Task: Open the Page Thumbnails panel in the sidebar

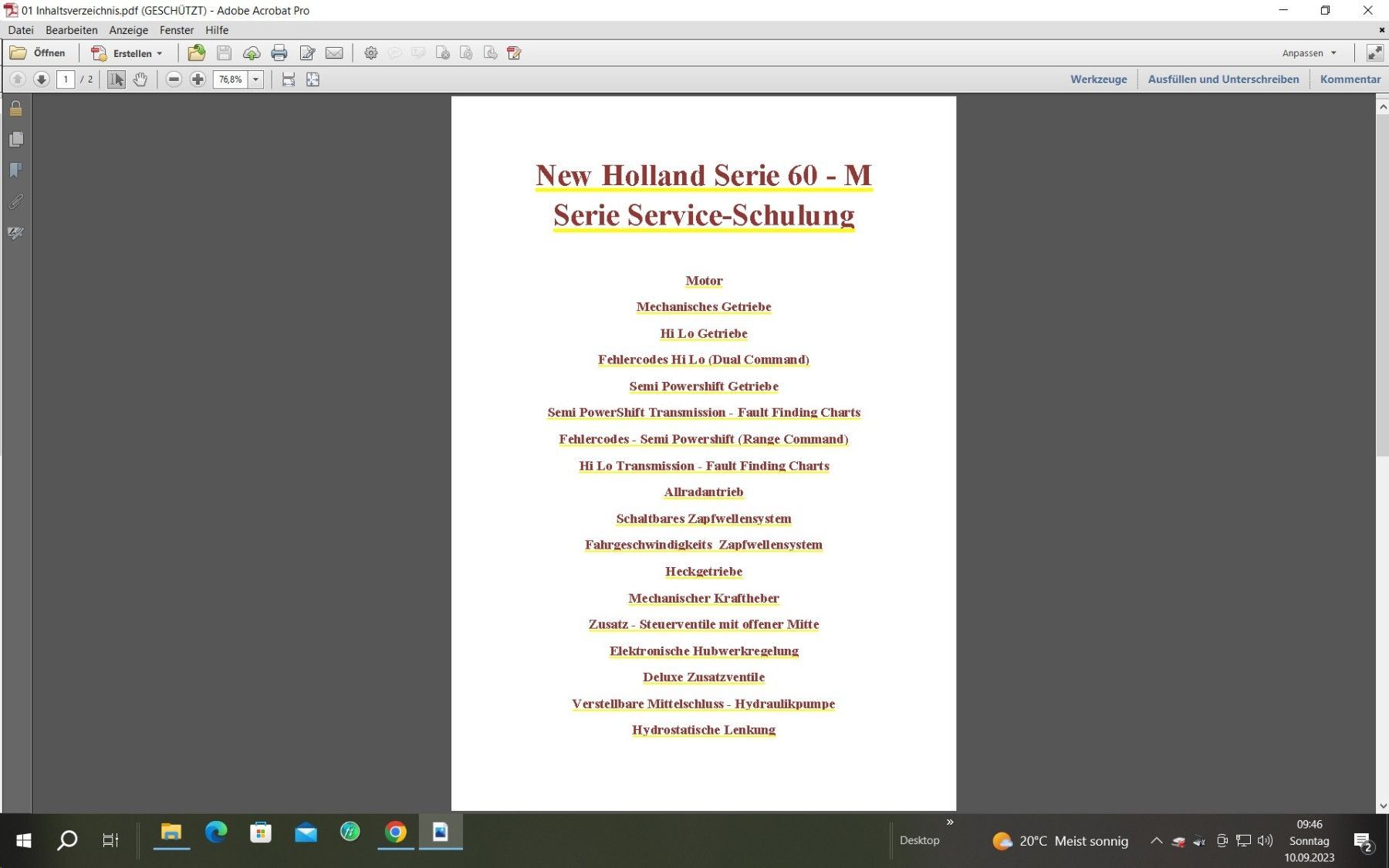Action: [x=15, y=140]
